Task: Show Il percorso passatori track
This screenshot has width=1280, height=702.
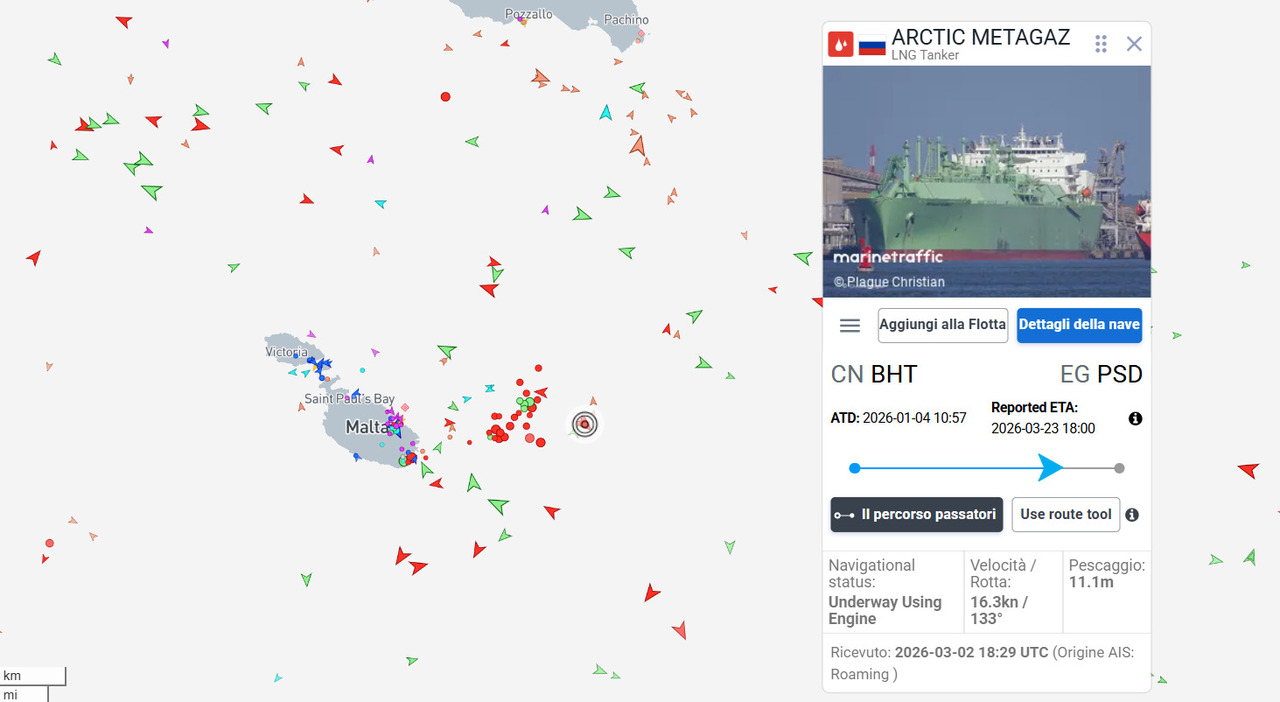Action: (x=916, y=515)
